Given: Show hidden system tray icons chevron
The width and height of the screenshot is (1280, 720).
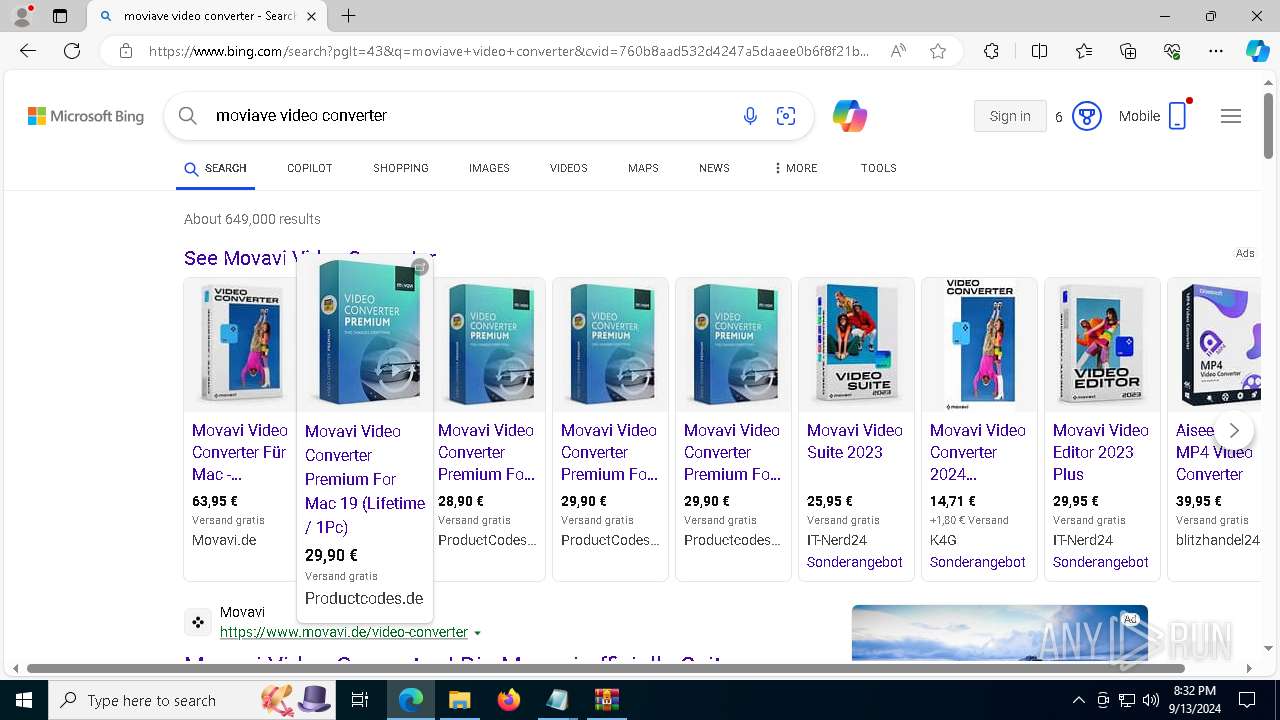Looking at the screenshot, I should tap(1078, 700).
